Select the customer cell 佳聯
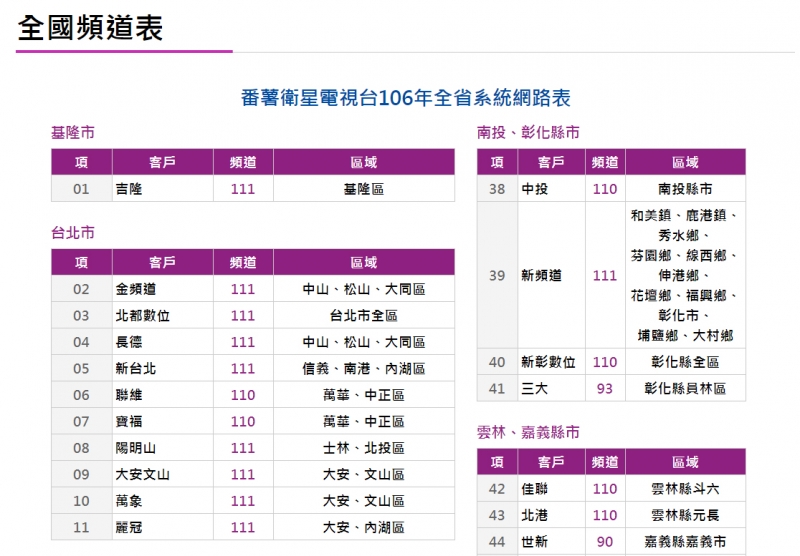800x556 pixels. (552, 489)
